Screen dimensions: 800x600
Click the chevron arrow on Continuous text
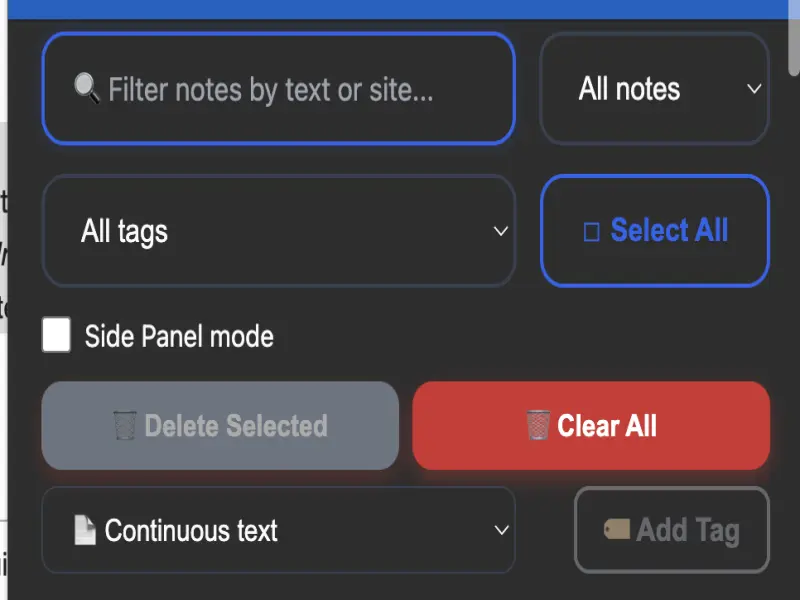[502, 530]
